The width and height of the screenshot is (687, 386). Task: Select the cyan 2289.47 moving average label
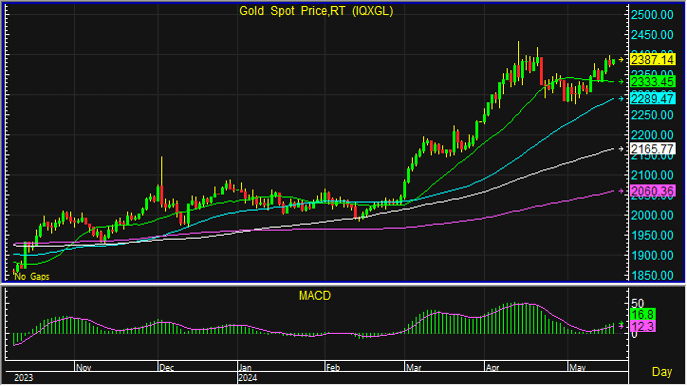(x=653, y=99)
